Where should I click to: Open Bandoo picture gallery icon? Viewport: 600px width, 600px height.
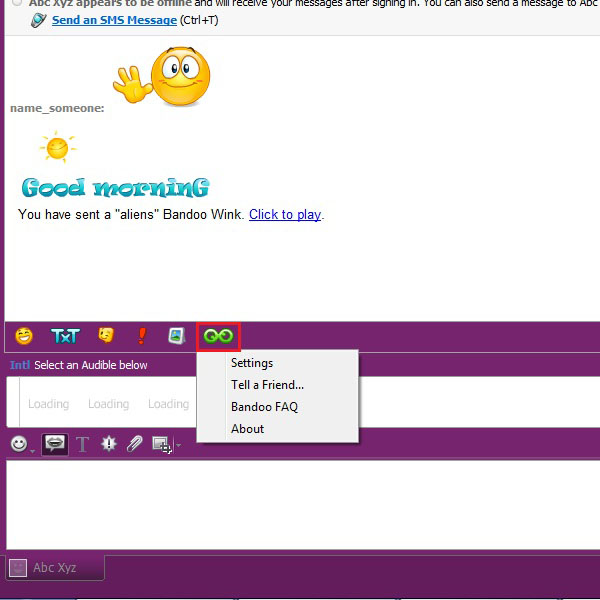click(177, 336)
